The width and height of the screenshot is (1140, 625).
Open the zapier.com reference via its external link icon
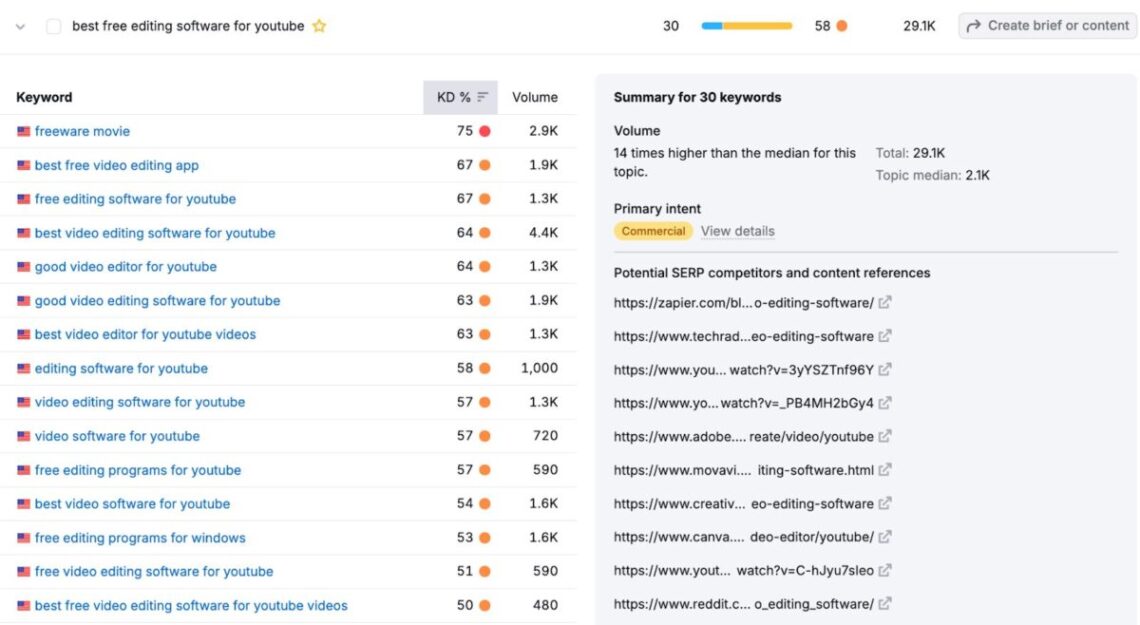coord(884,302)
